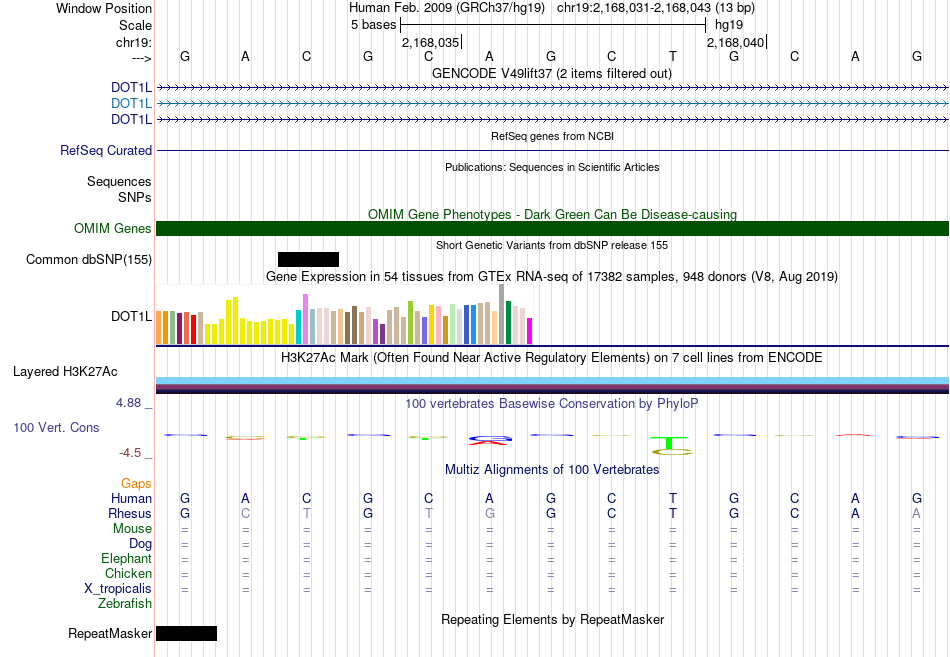
Task: Click the 5 bases scale text
Action: click(x=373, y=25)
